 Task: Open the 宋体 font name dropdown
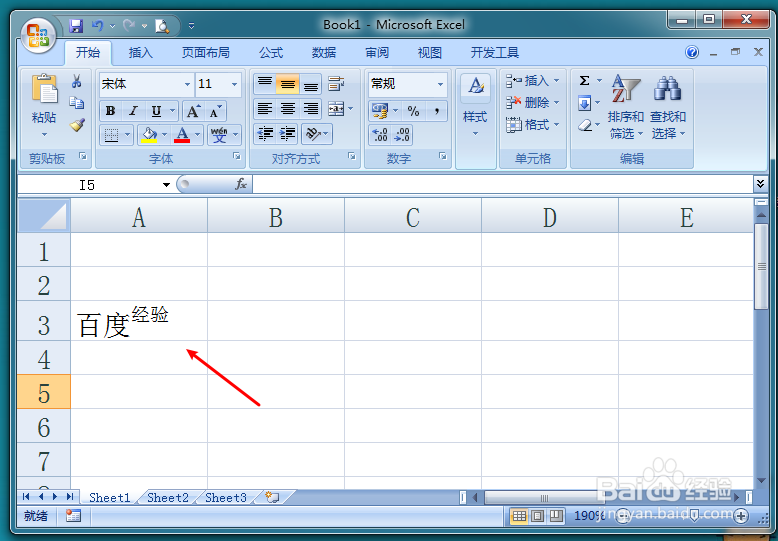188,84
